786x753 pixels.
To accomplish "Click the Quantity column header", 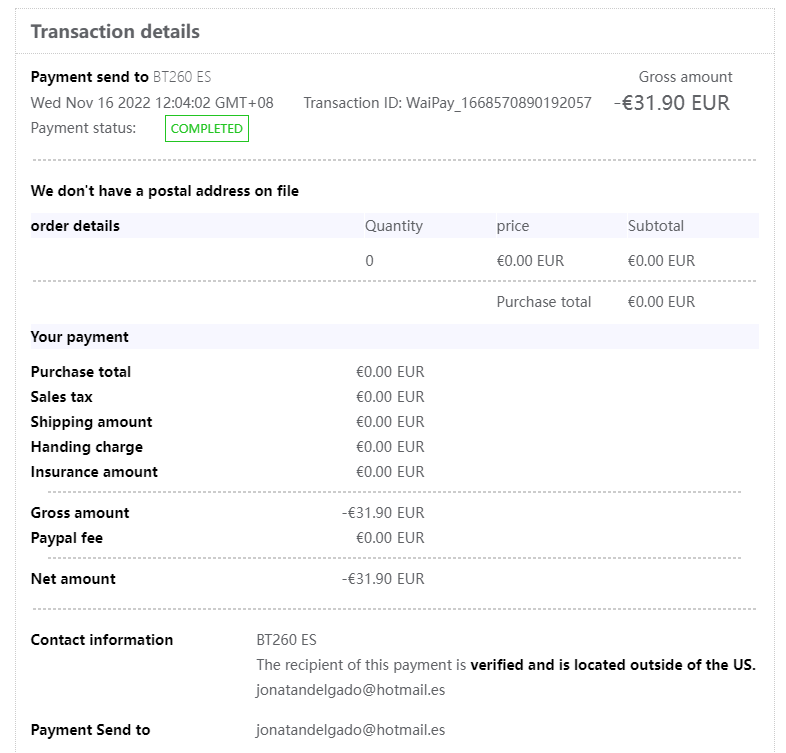I will [x=393, y=226].
